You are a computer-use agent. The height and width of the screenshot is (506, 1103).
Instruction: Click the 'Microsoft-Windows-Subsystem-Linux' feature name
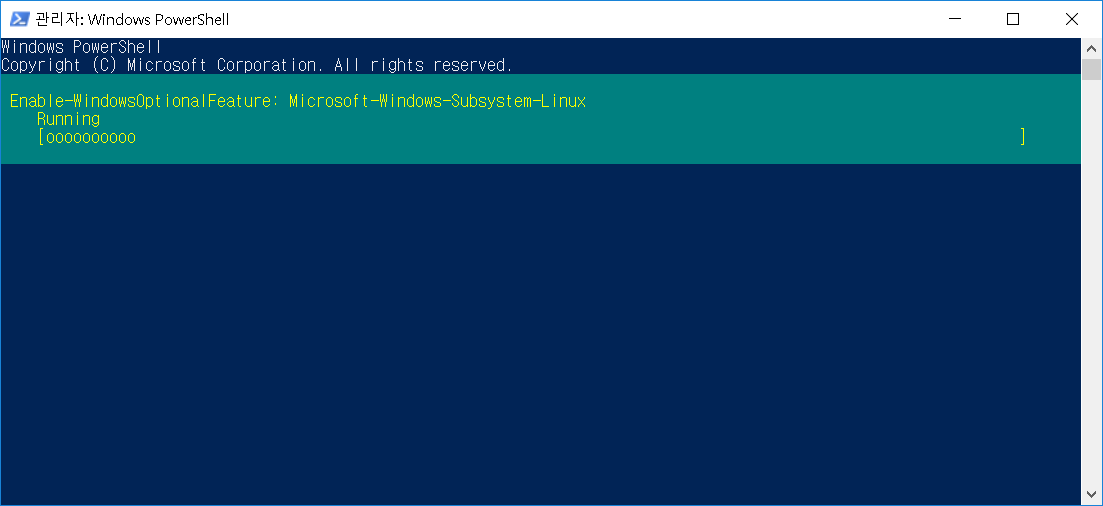coord(438,101)
